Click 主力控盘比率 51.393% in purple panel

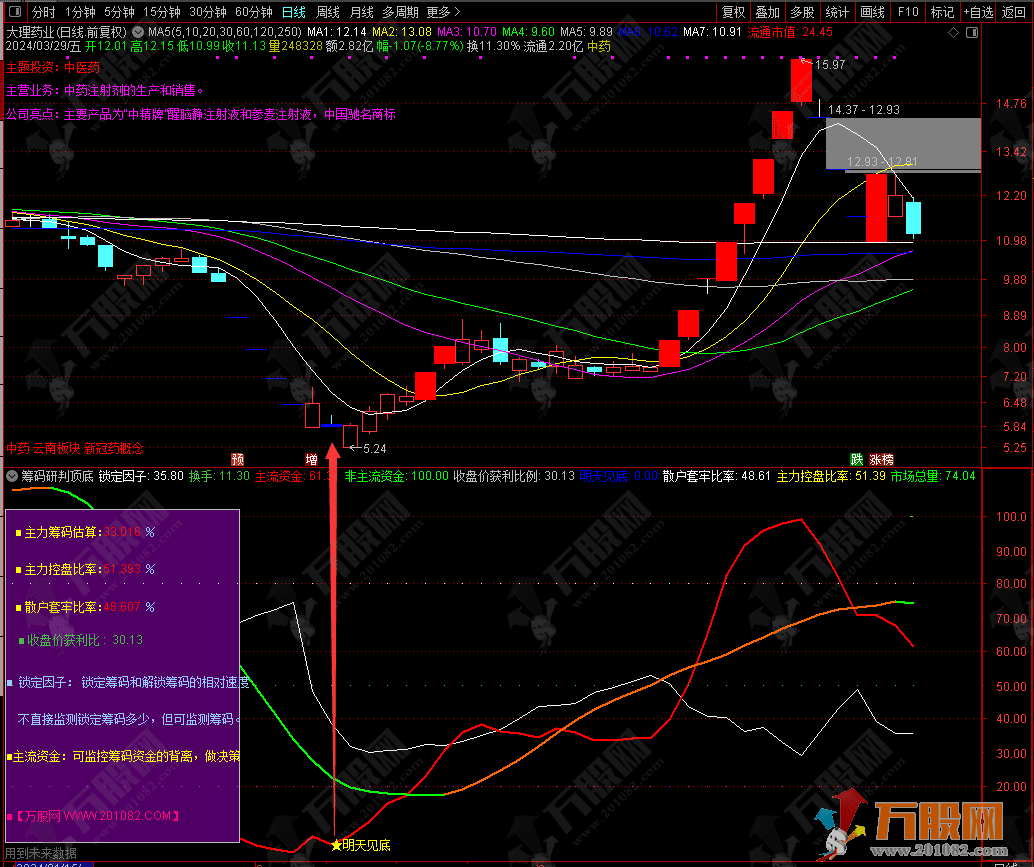click(86, 569)
